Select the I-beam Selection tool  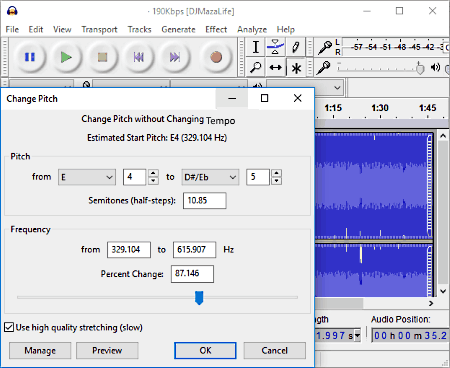(x=256, y=47)
